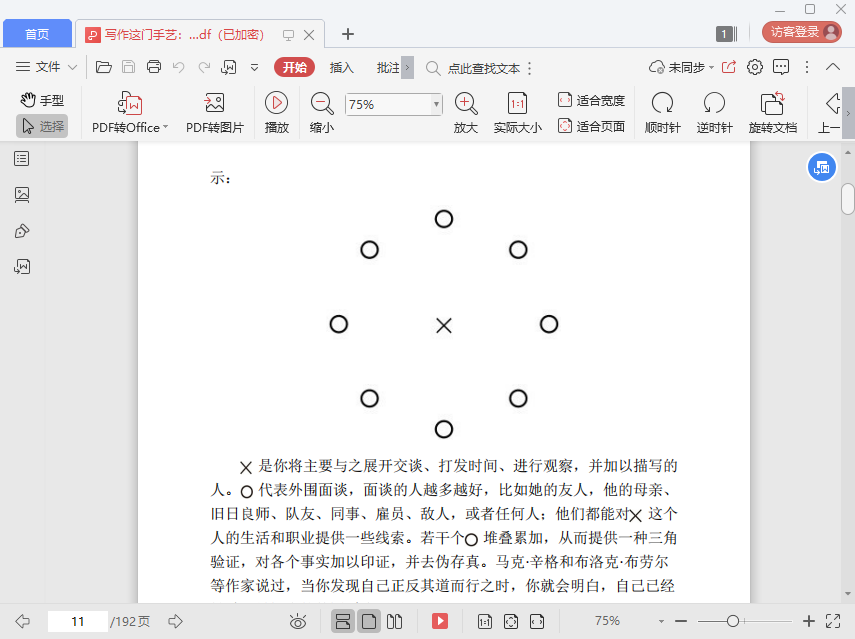
Task: Expand ribbon overflow arrow at right edge
Action: pyautogui.click(x=848, y=113)
